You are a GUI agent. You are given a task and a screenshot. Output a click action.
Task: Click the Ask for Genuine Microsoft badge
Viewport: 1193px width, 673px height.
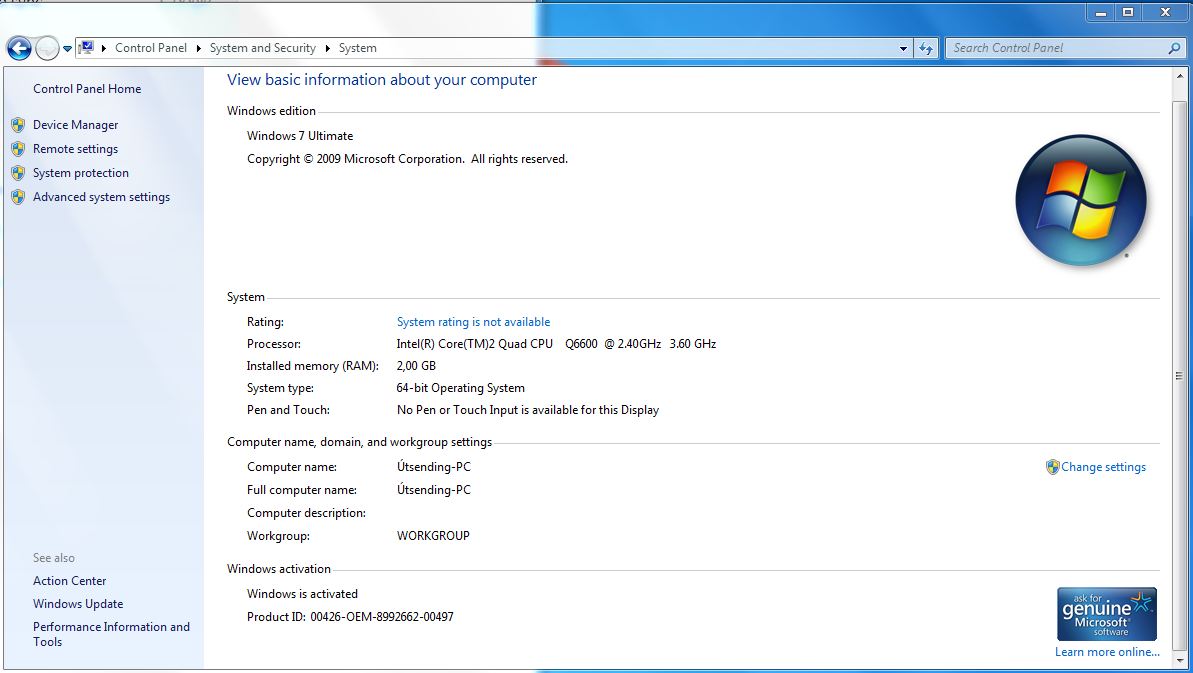[1106, 614]
